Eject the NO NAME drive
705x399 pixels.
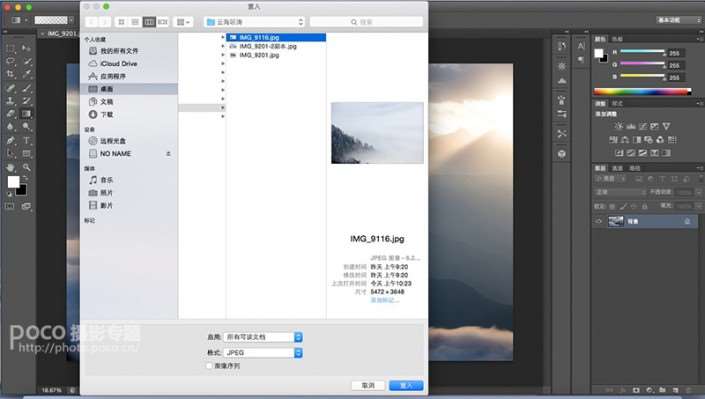[x=169, y=154]
